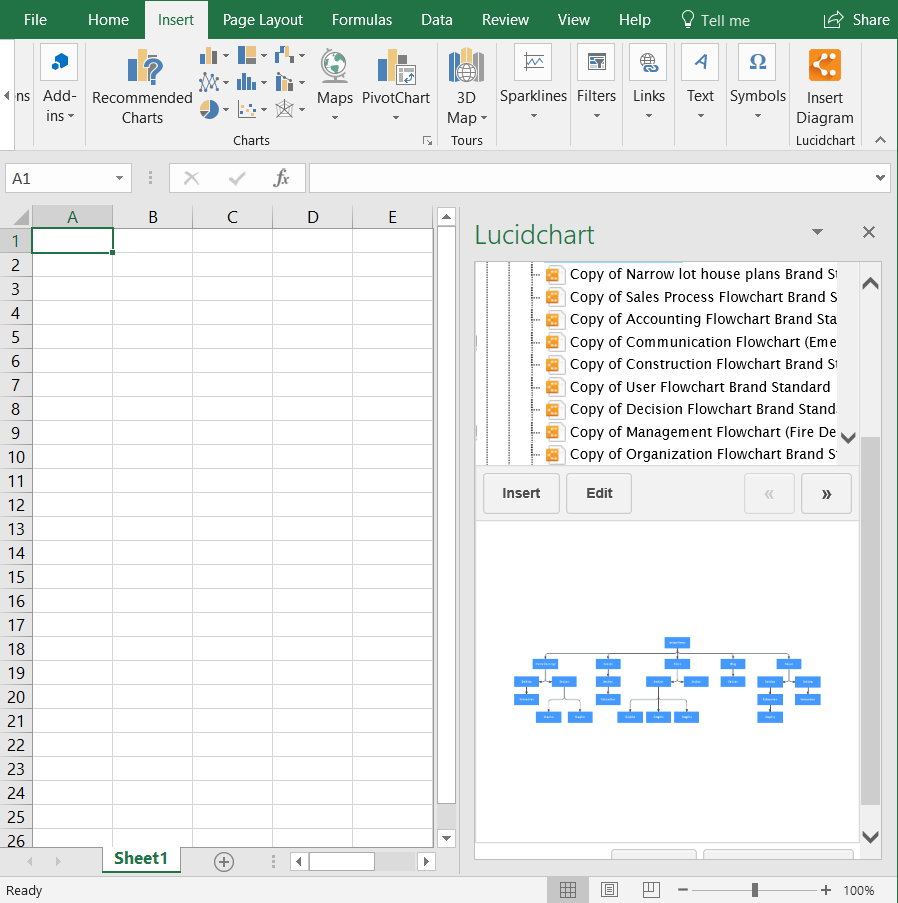Expand the Name Box dropdown
This screenshot has width=898, height=903.
click(x=119, y=178)
